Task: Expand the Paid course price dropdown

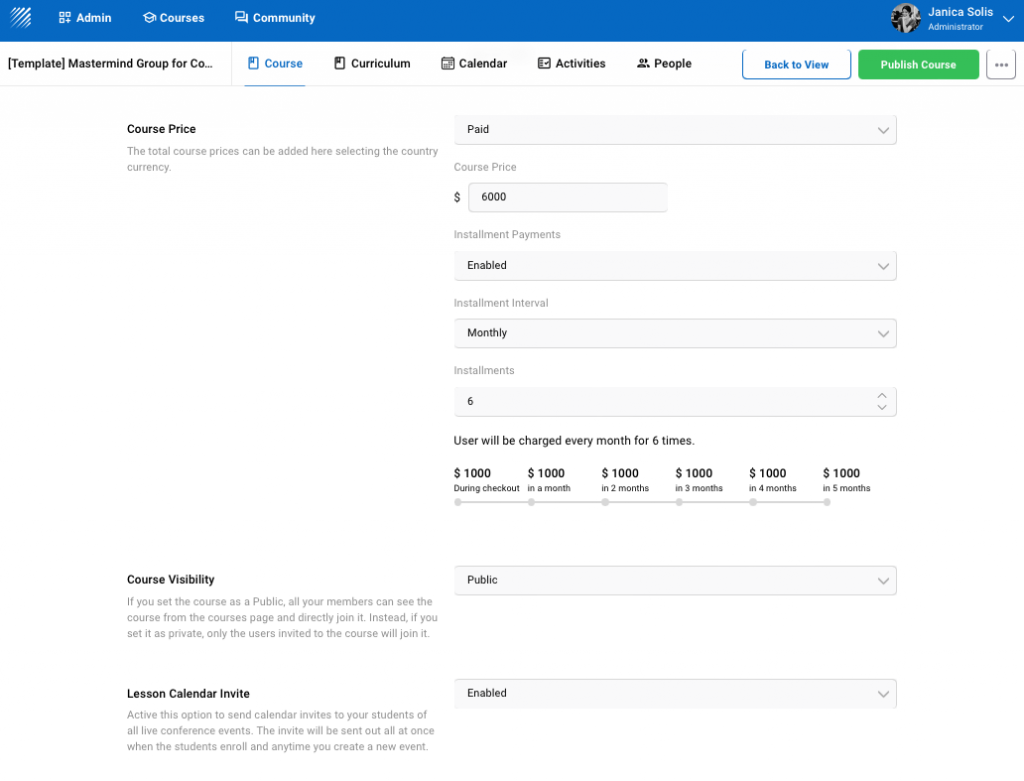Action: (x=675, y=130)
